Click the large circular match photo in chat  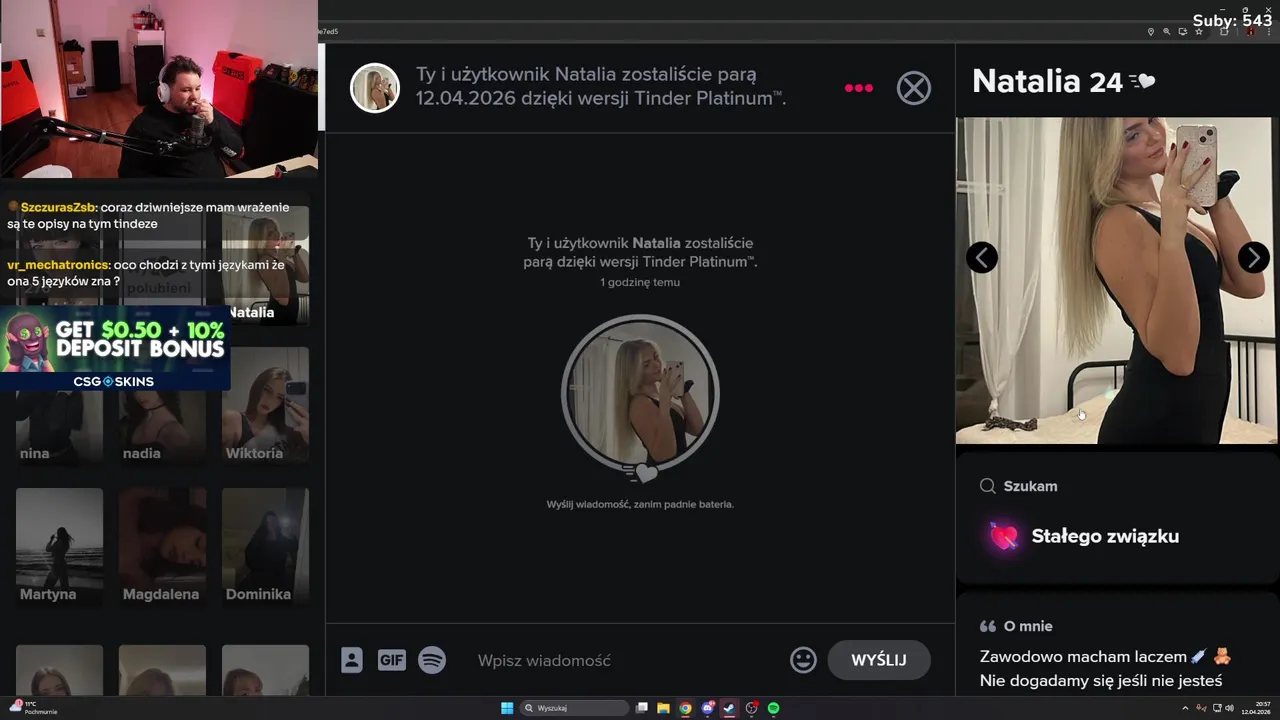pyautogui.click(x=640, y=393)
